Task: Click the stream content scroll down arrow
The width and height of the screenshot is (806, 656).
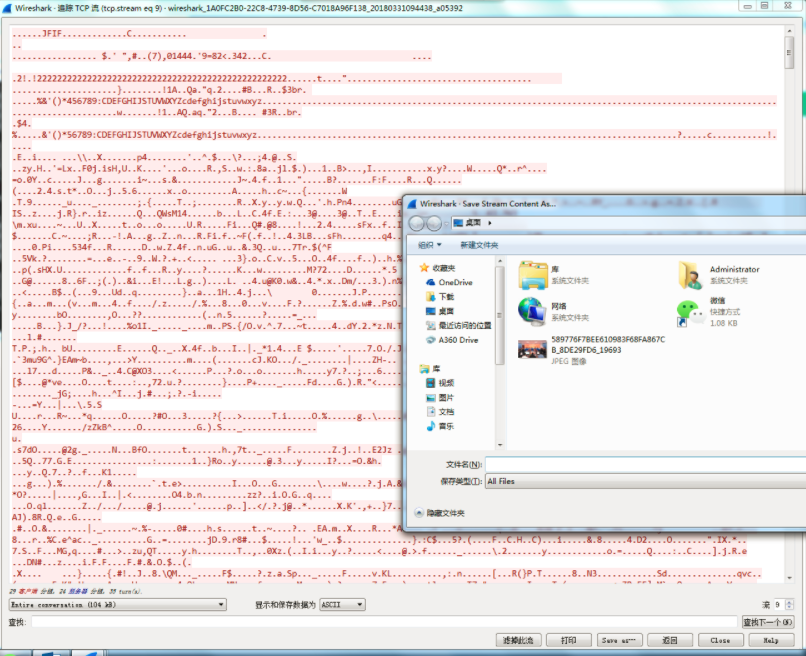Action: 789,578
